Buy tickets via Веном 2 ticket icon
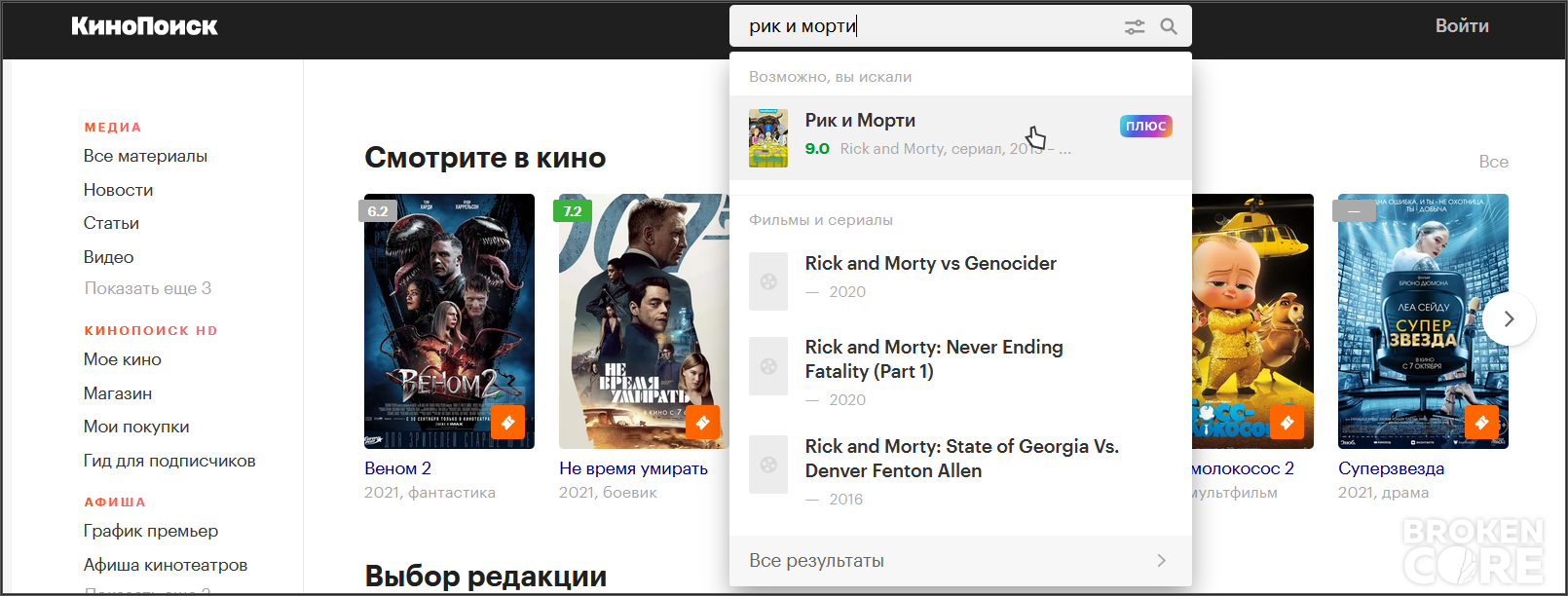This screenshot has width=1568, height=596. (507, 423)
